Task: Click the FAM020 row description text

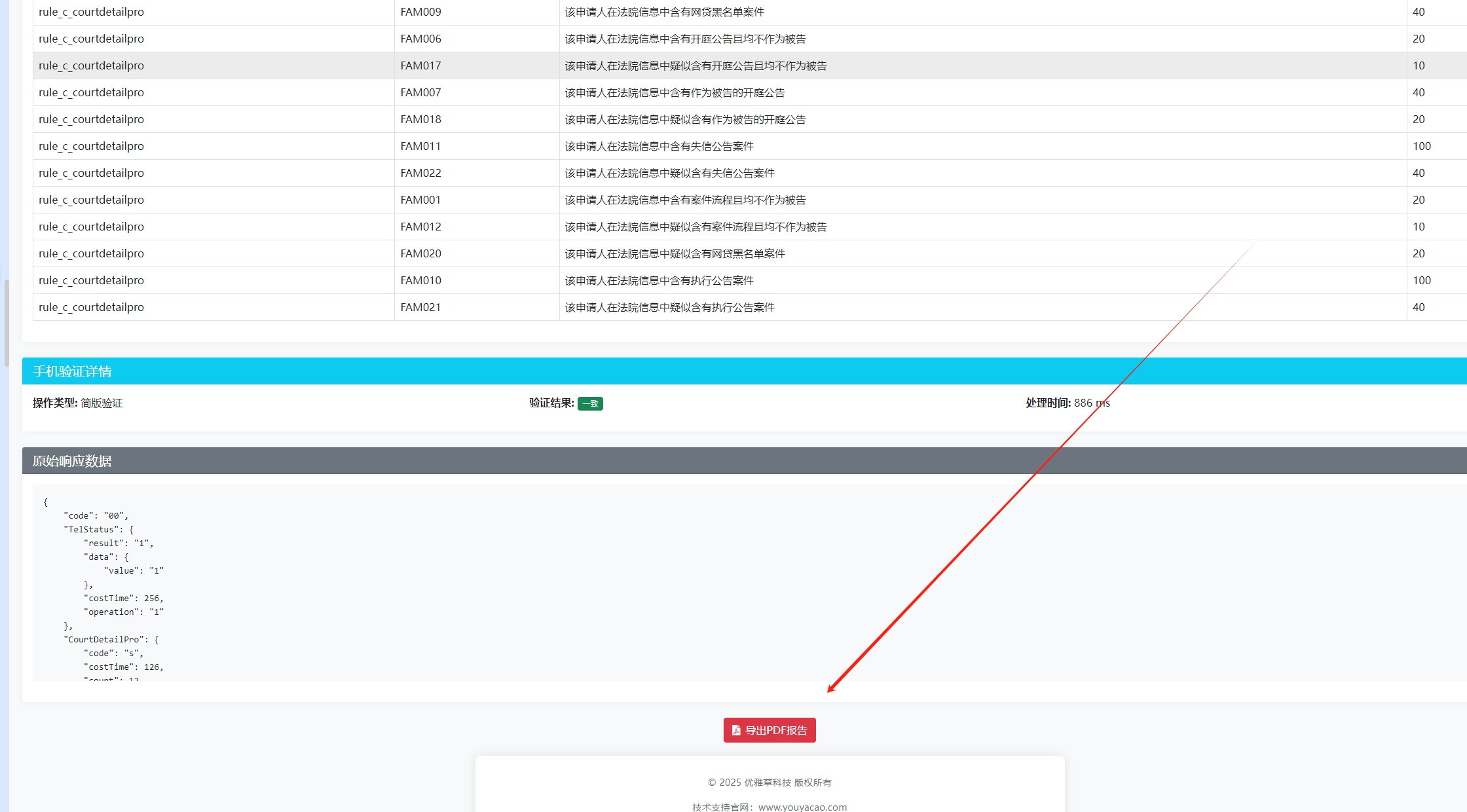Action: coord(675,253)
